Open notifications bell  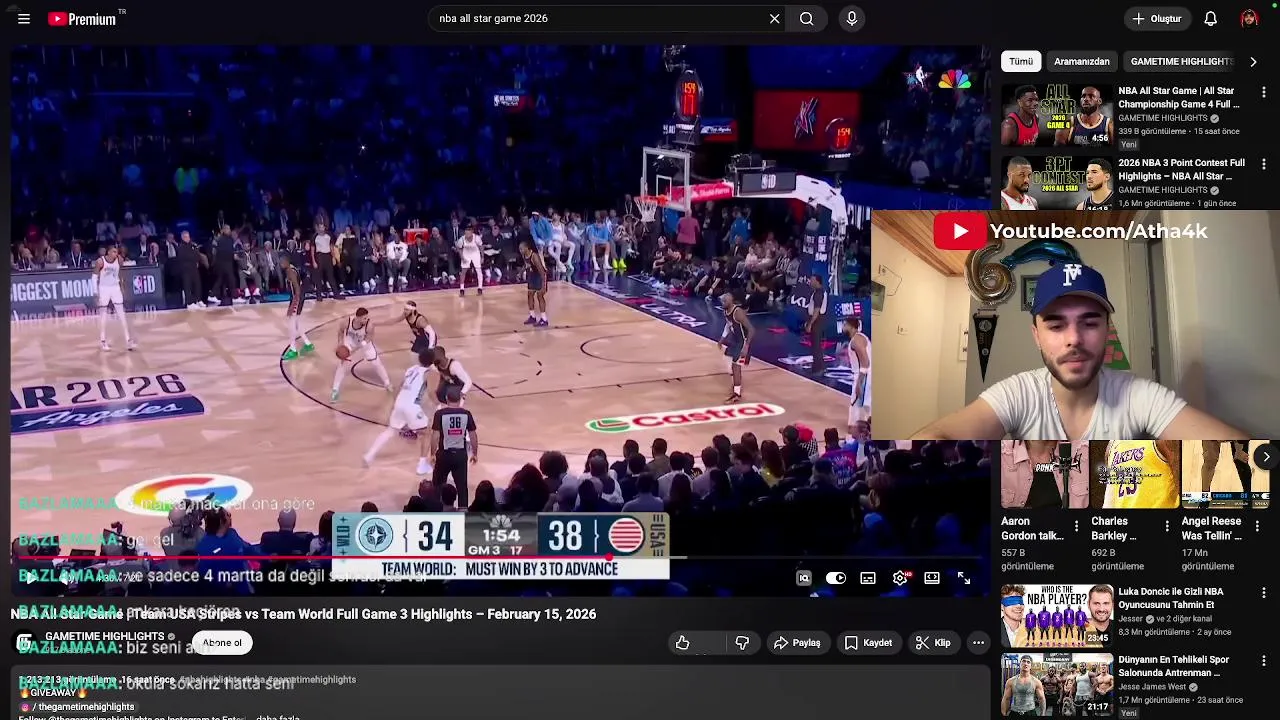[x=1210, y=18]
